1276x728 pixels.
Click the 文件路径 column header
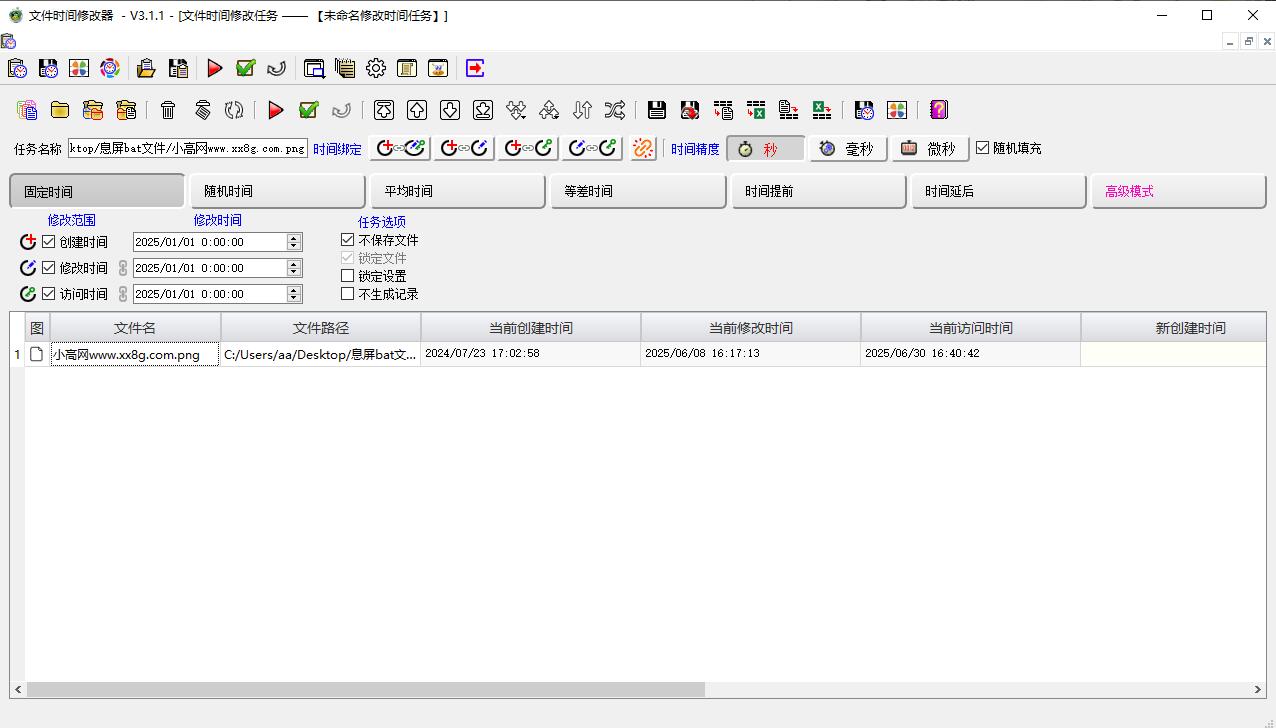[321, 328]
